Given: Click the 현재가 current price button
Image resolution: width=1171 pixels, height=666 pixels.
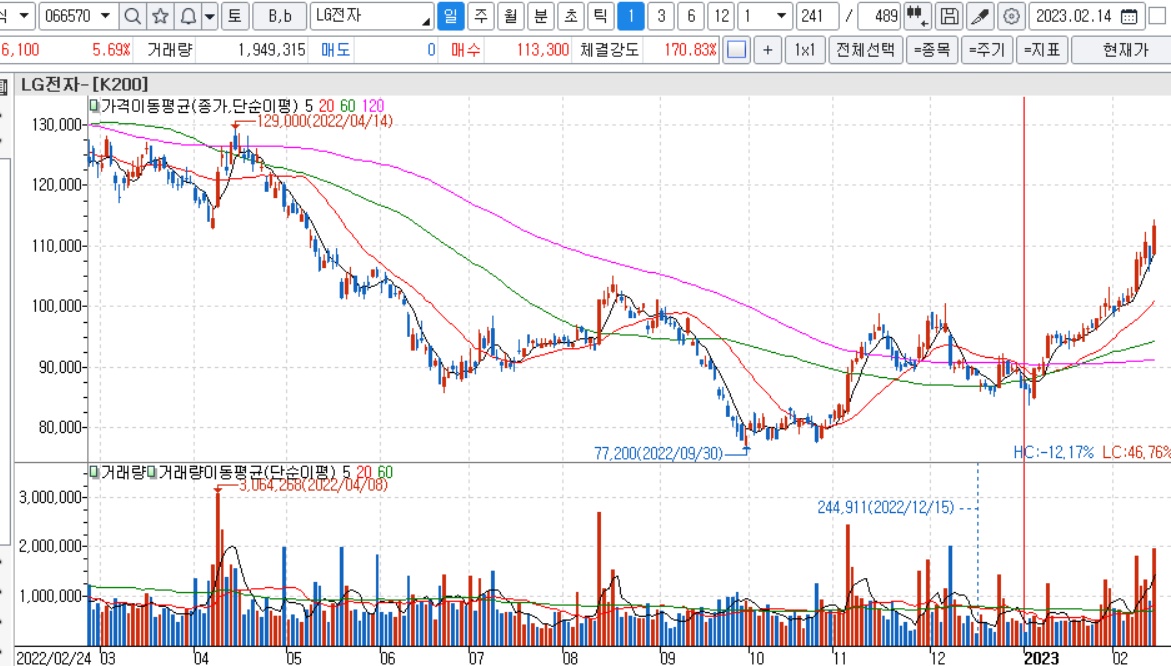Looking at the screenshot, I should click(x=1125, y=50).
